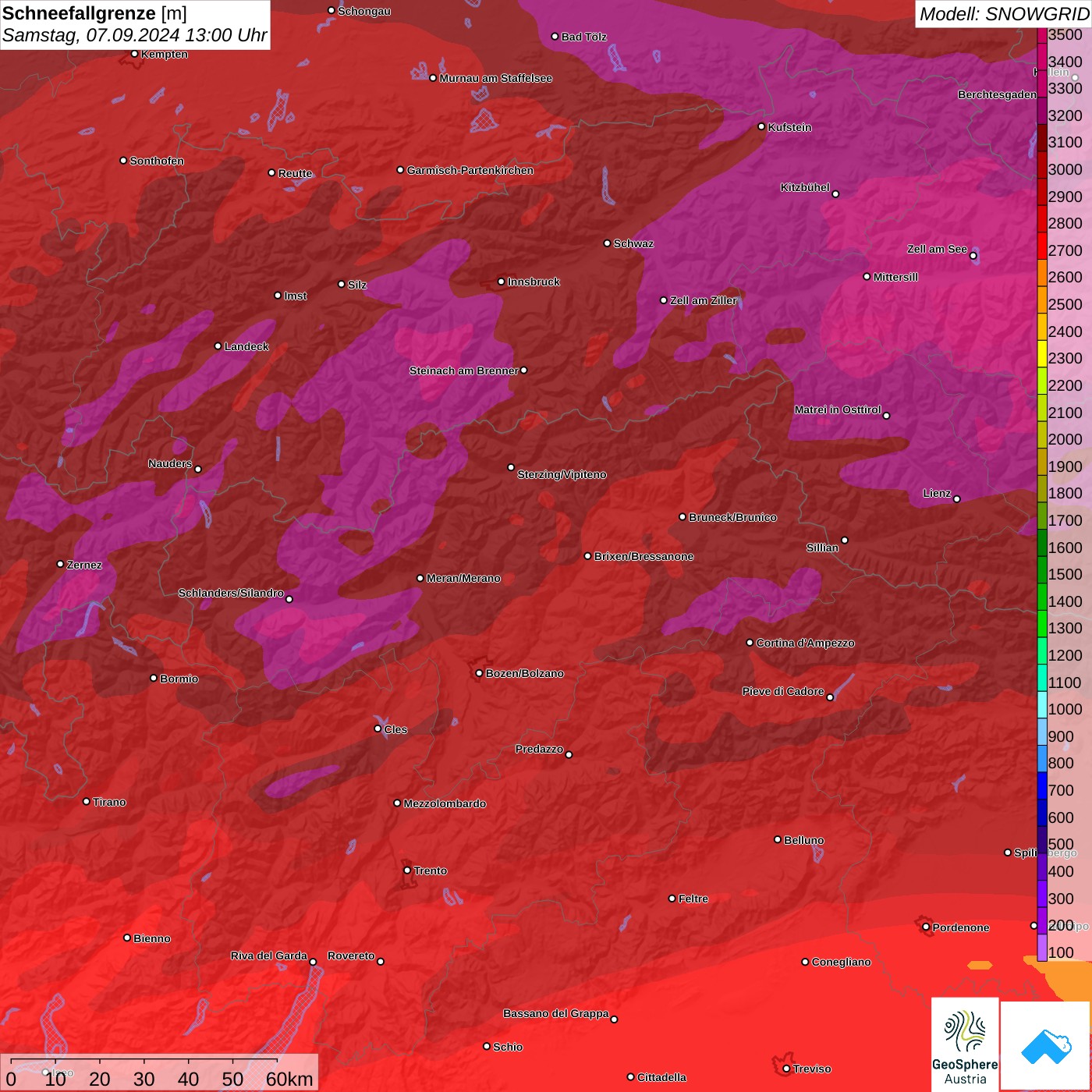Click the Murnau am Staffelsee label
1092x1092 pixels.
496,78
